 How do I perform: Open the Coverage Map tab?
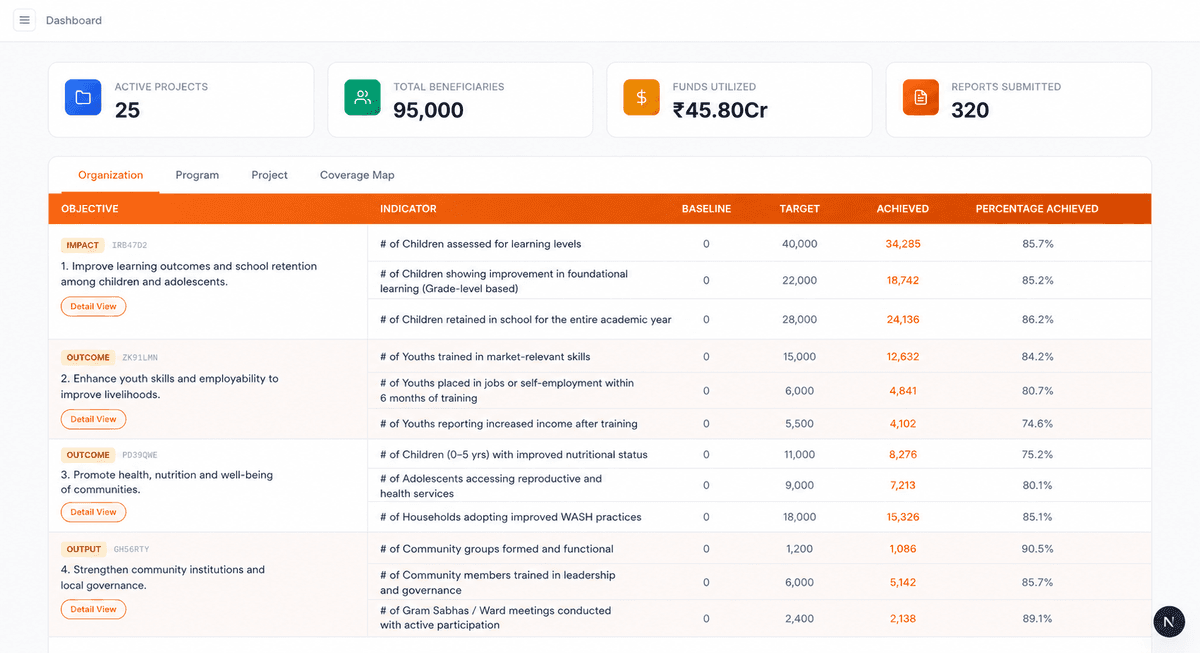(357, 175)
